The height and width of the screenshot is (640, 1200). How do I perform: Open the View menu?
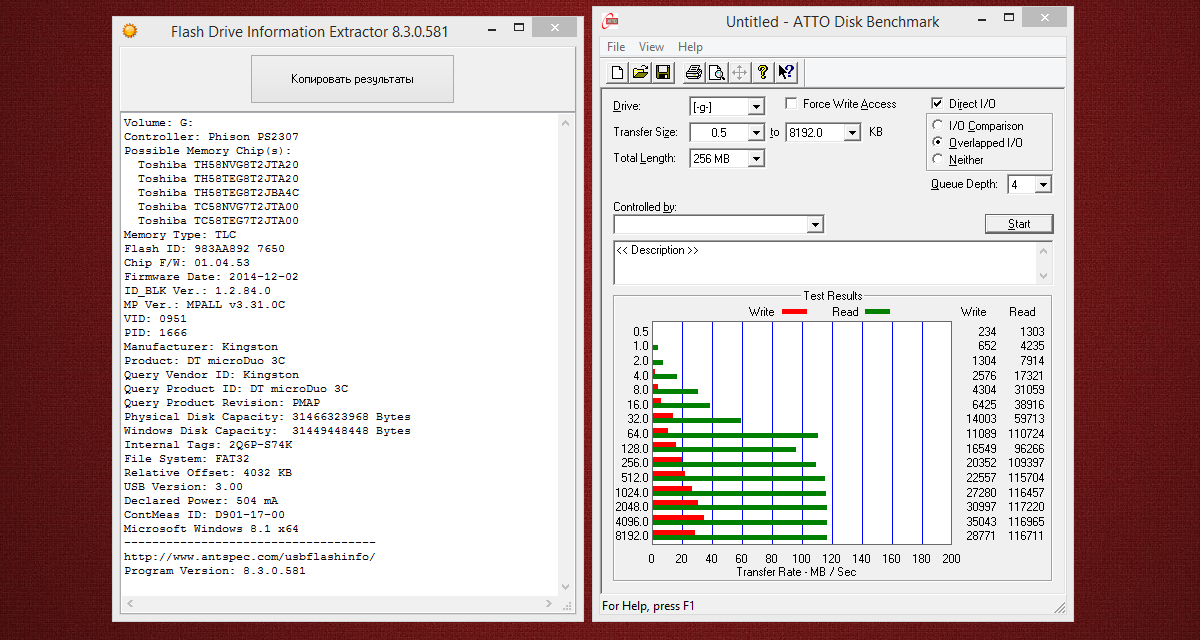pyautogui.click(x=651, y=47)
